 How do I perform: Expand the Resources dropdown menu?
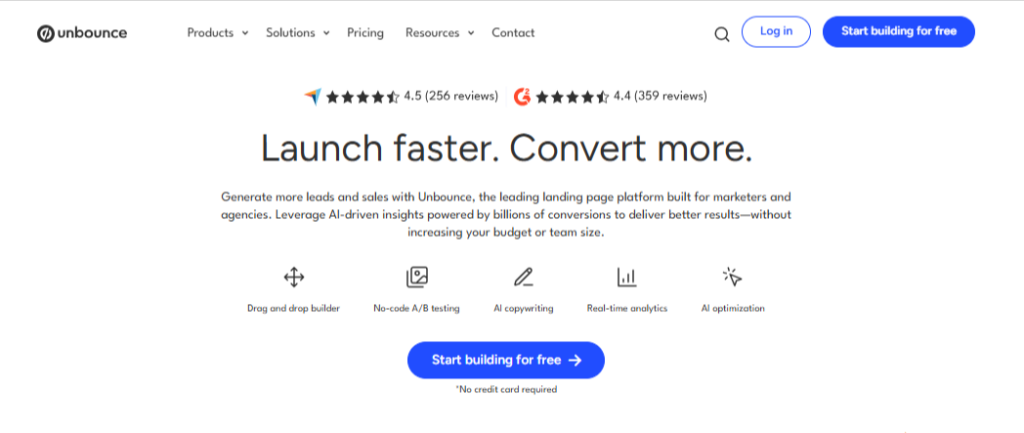click(x=440, y=33)
